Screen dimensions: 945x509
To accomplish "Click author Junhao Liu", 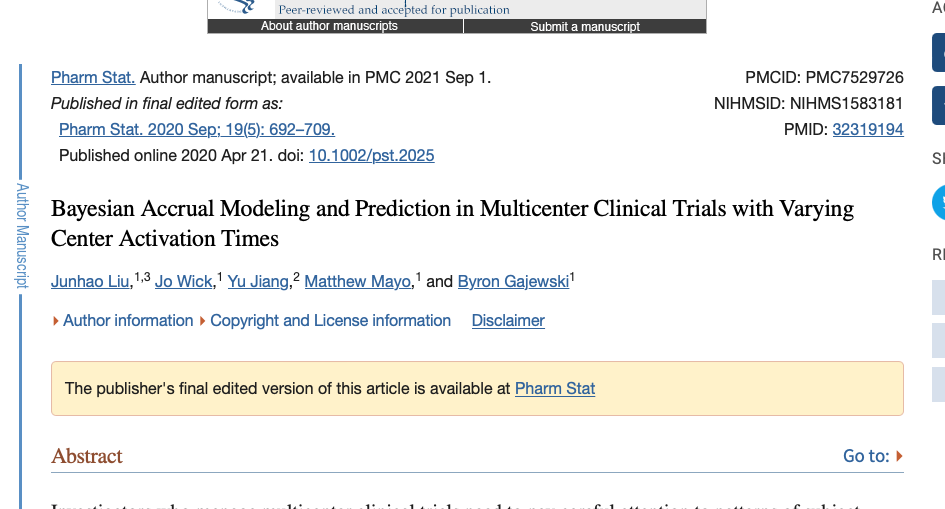I will [x=90, y=282].
